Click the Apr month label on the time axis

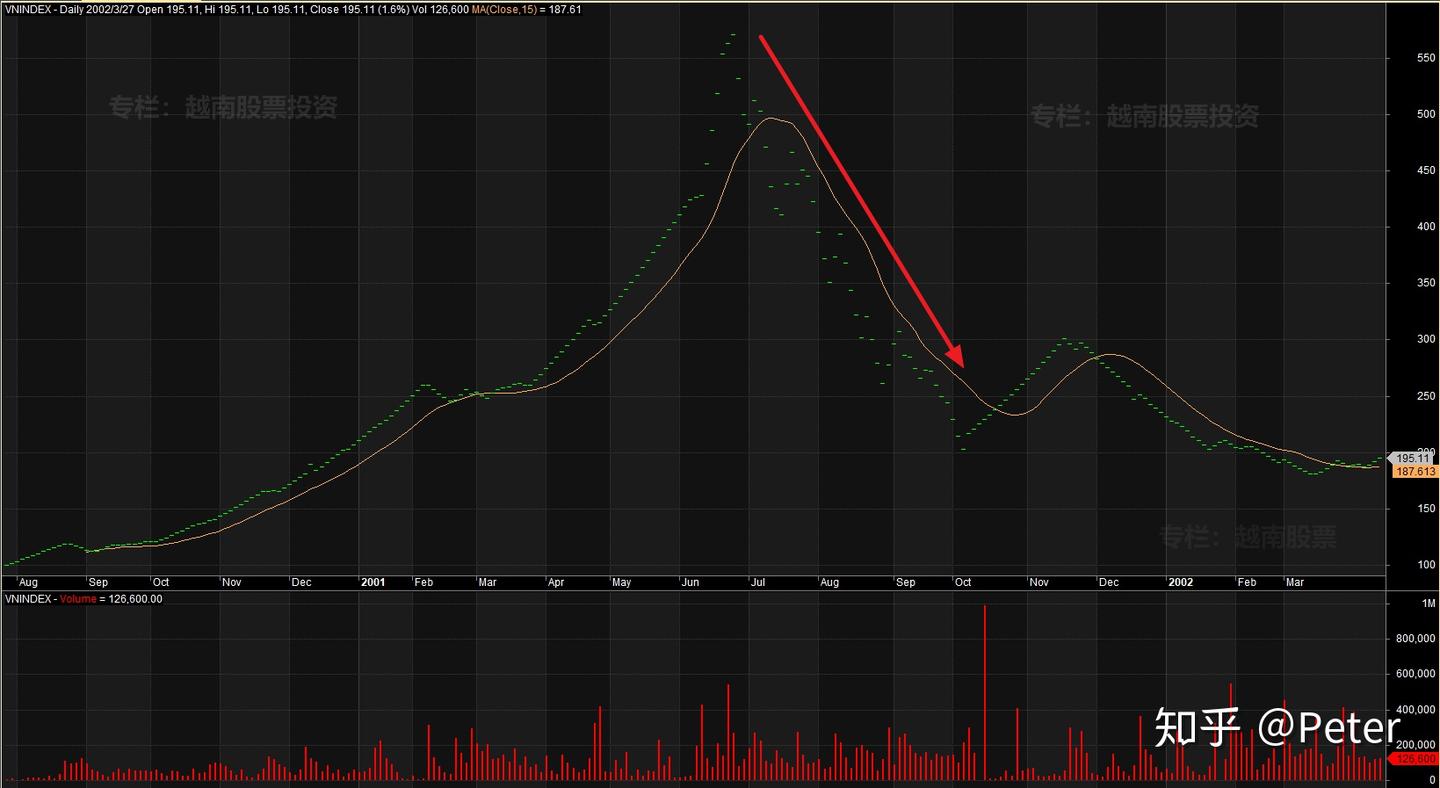point(556,581)
